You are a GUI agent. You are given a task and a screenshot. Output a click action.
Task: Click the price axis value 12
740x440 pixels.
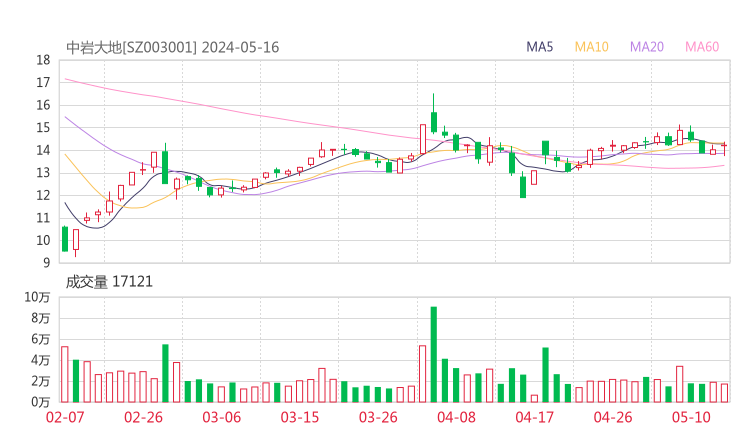coord(43,195)
